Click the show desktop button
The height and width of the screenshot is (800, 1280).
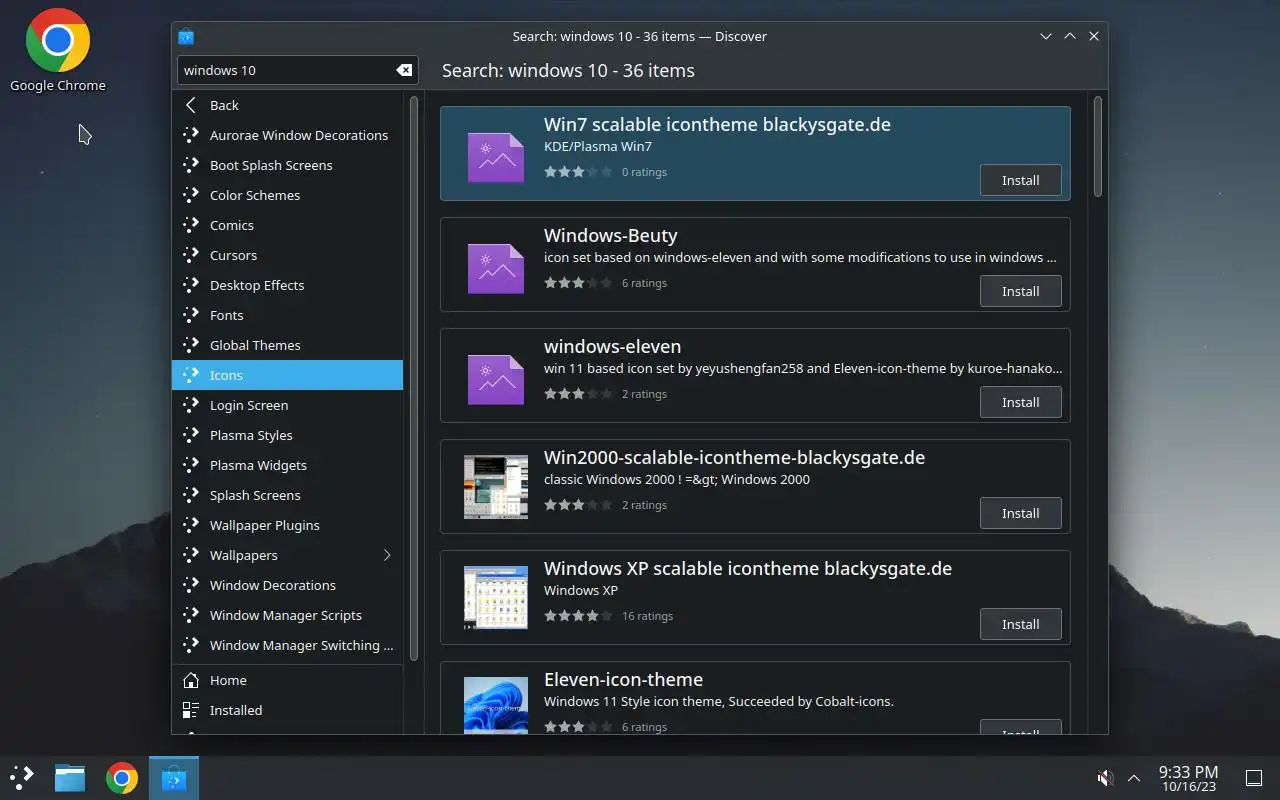(1253, 777)
